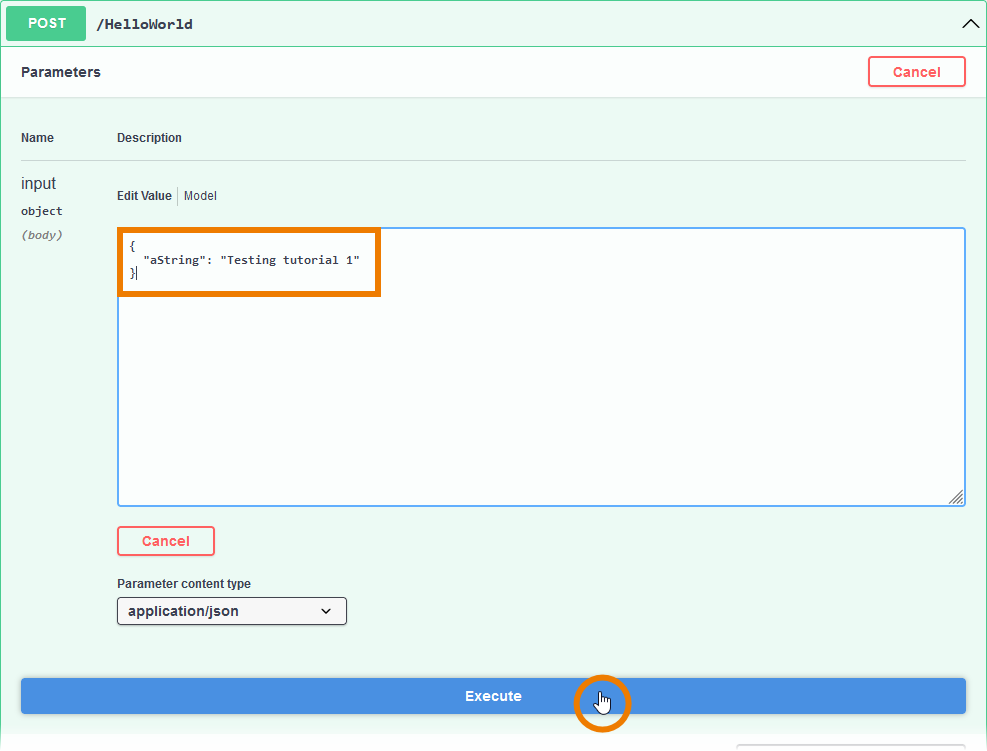Click the input parameter name

(39, 184)
